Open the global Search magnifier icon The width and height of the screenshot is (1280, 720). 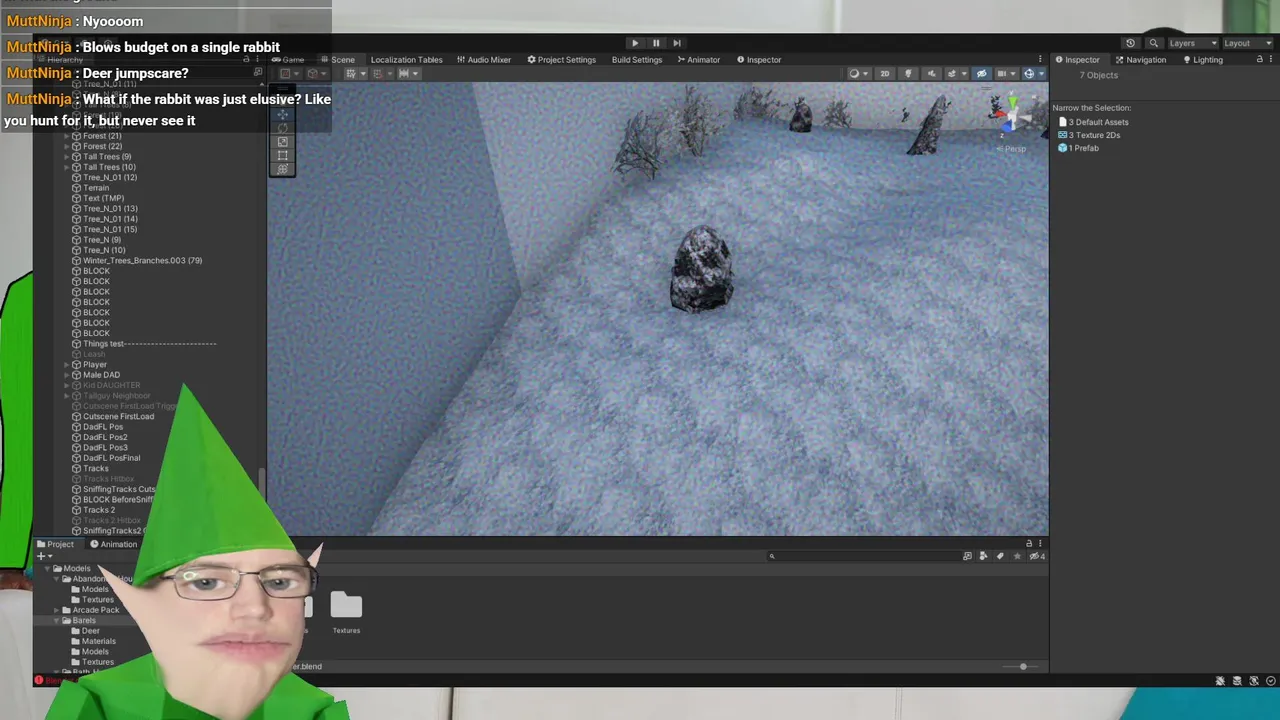click(1153, 43)
